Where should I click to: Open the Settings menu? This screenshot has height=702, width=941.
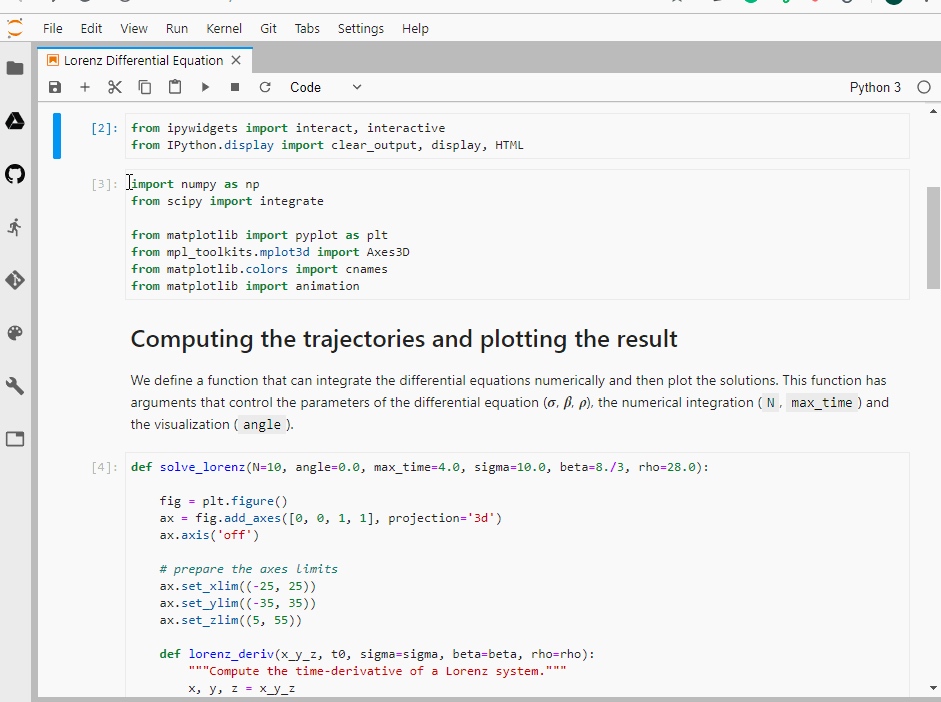click(x=361, y=28)
